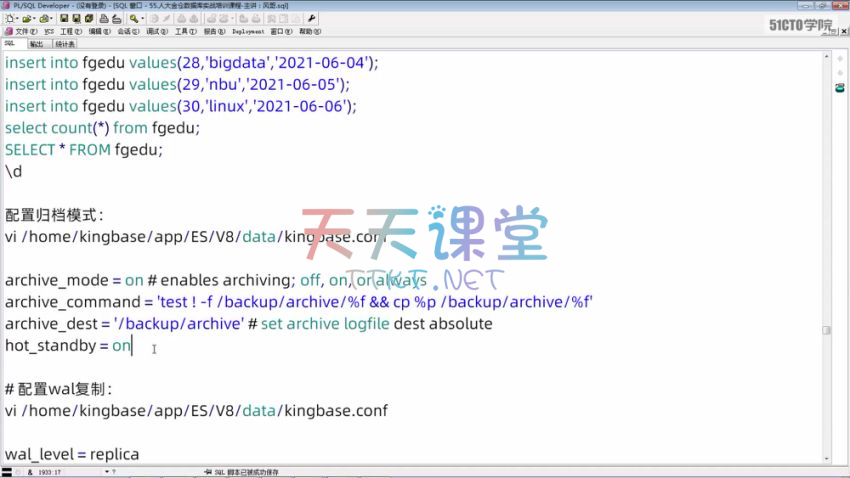Click the 'hot_standby = on' line in editor
Image resolution: width=850 pixels, height=478 pixels.
pos(68,346)
